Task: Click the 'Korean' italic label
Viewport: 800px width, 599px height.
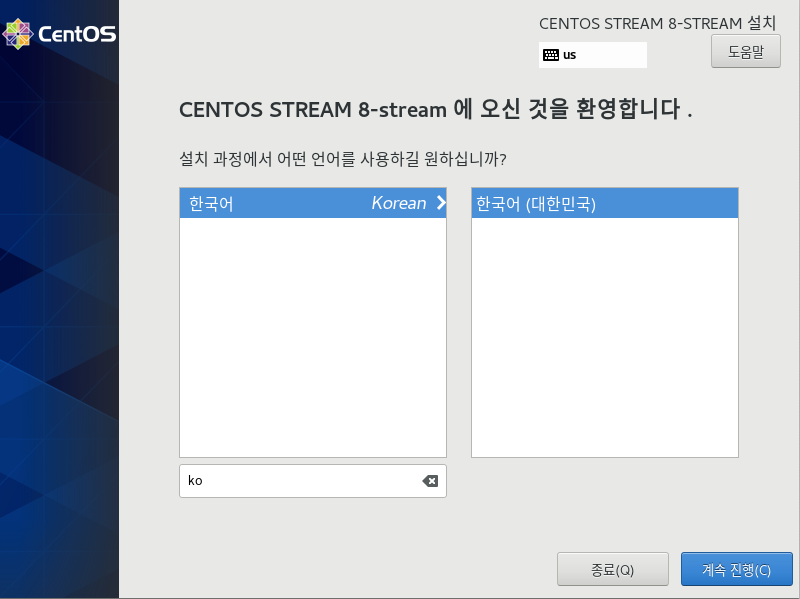Action: [x=398, y=203]
